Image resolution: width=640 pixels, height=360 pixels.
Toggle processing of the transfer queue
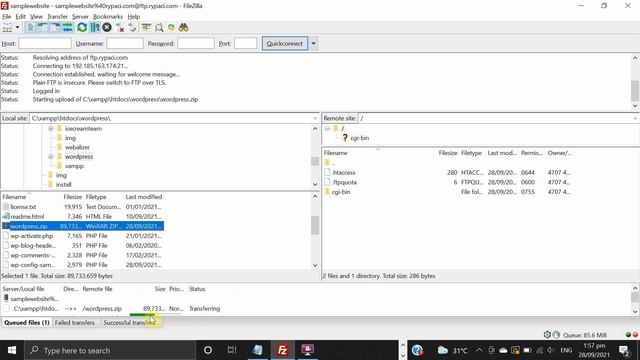95,28
